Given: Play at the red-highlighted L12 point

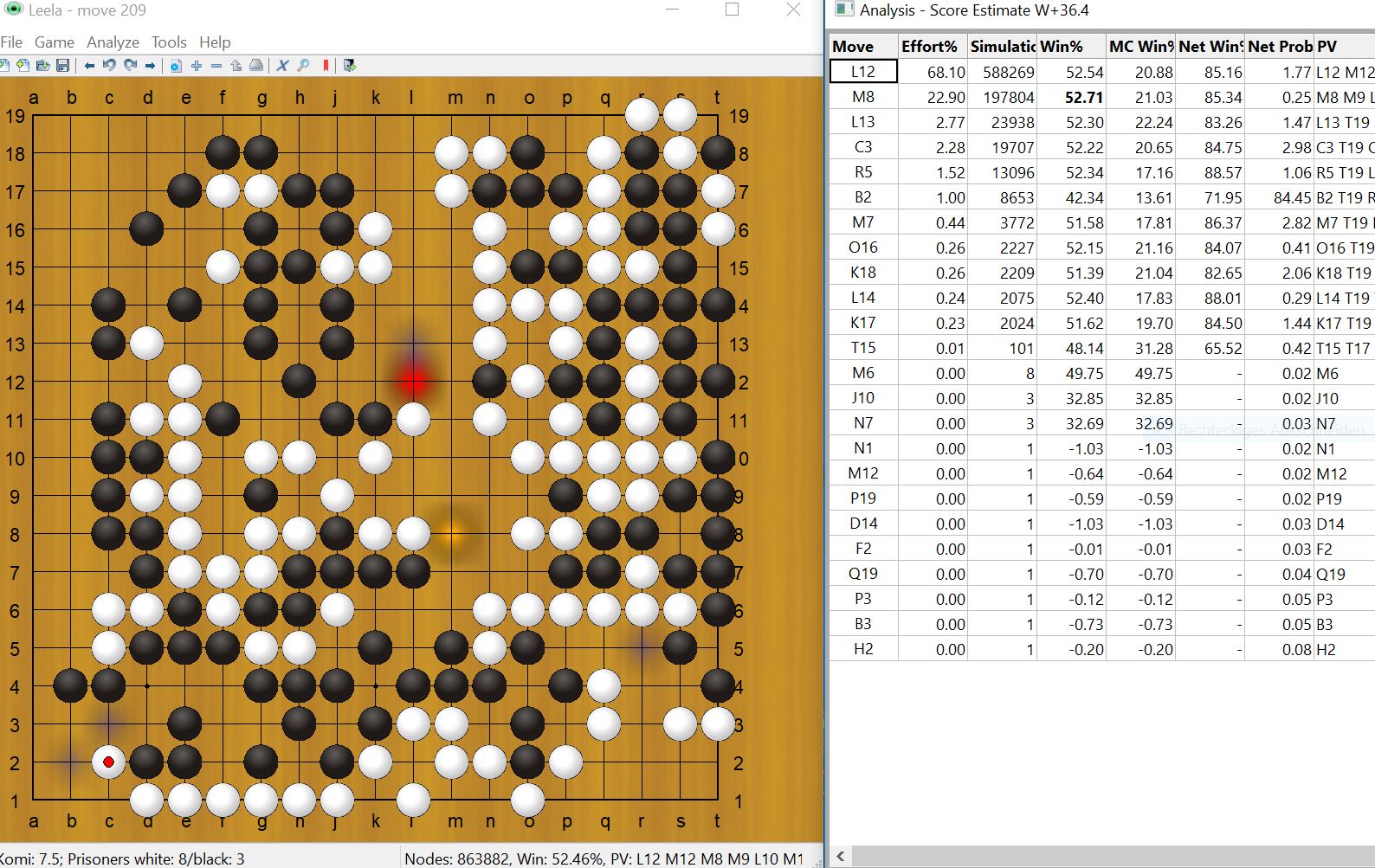Looking at the screenshot, I should pos(414,382).
